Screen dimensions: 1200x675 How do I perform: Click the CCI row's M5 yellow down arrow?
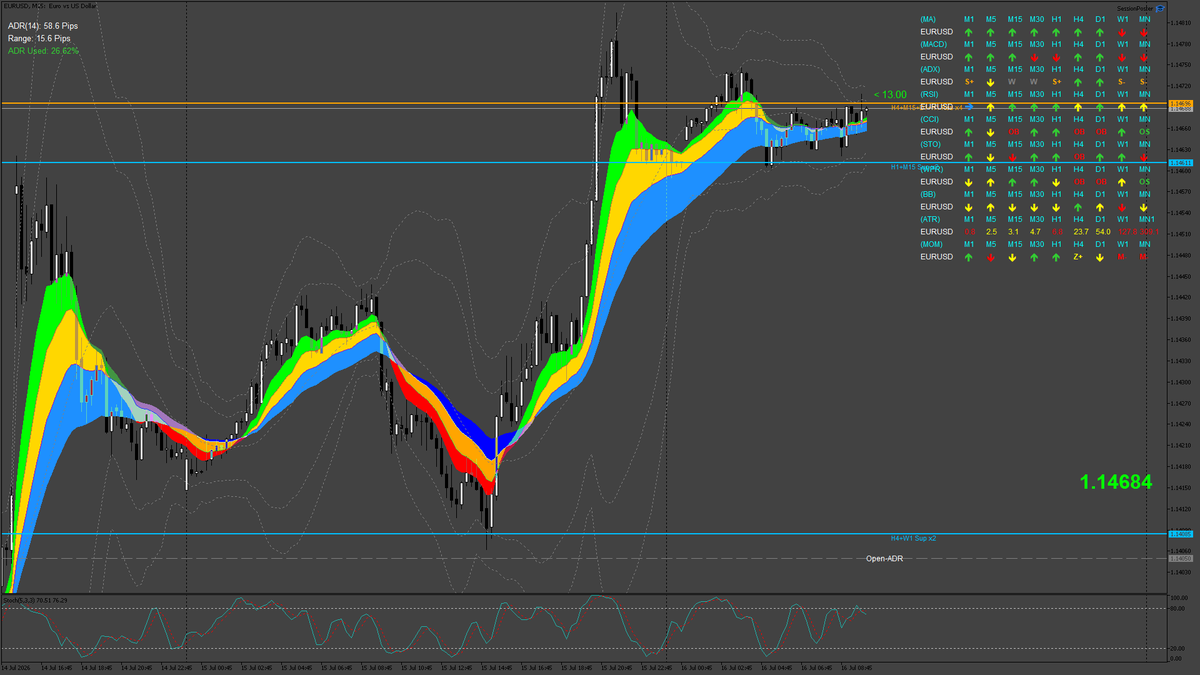tap(991, 132)
